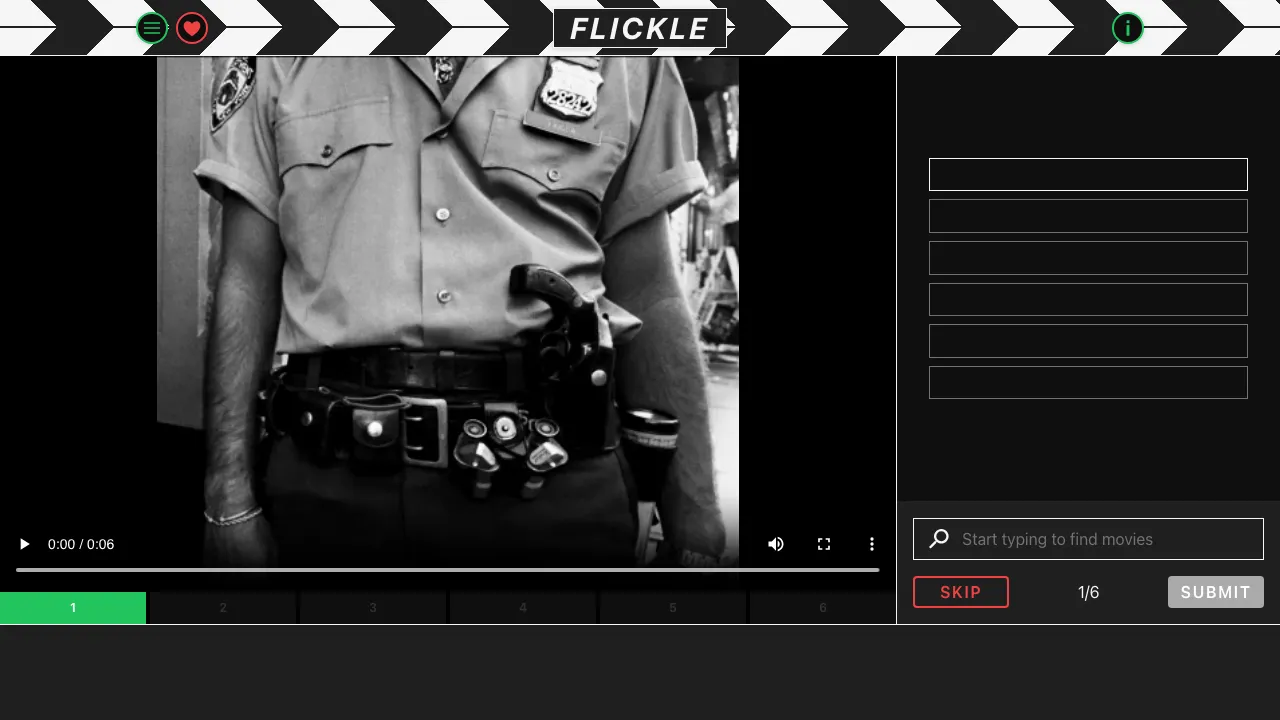Click the video progress bar
1280x720 pixels.
pos(448,570)
